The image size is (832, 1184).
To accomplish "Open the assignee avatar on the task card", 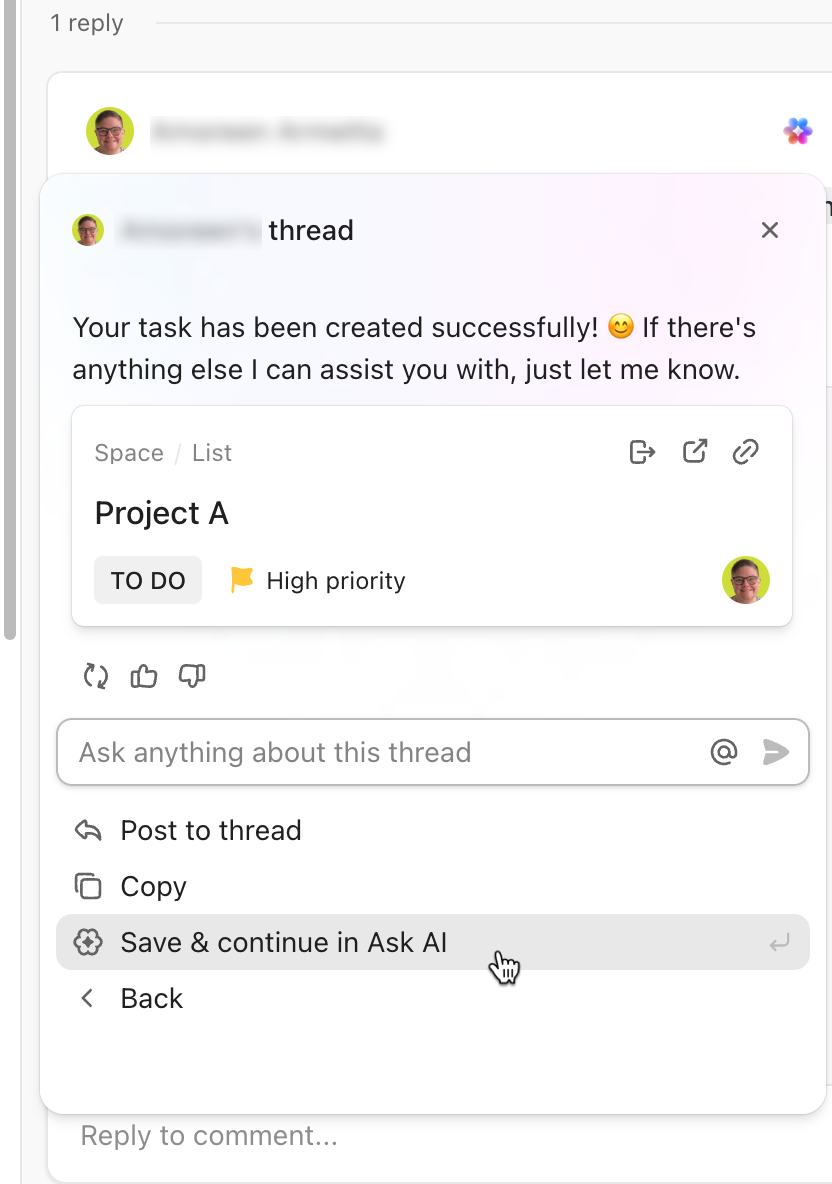I will click(746, 580).
